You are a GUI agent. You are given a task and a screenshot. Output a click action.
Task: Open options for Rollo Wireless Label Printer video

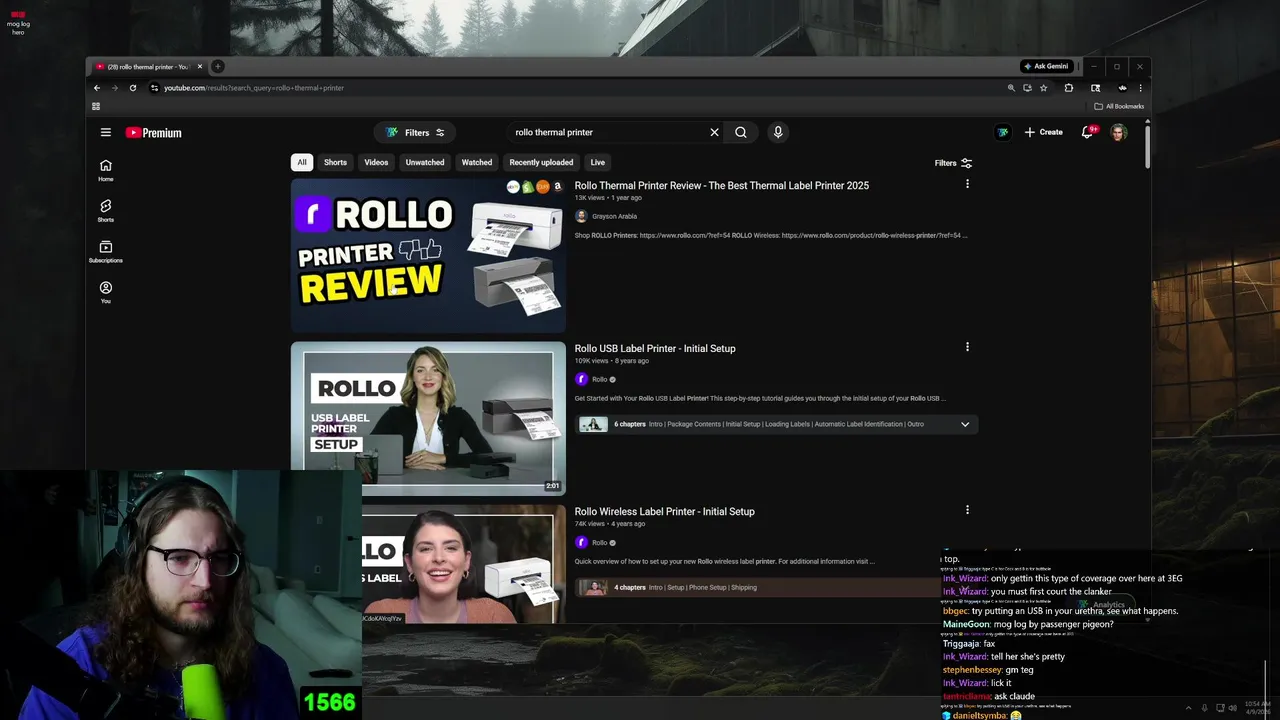pos(967,510)
